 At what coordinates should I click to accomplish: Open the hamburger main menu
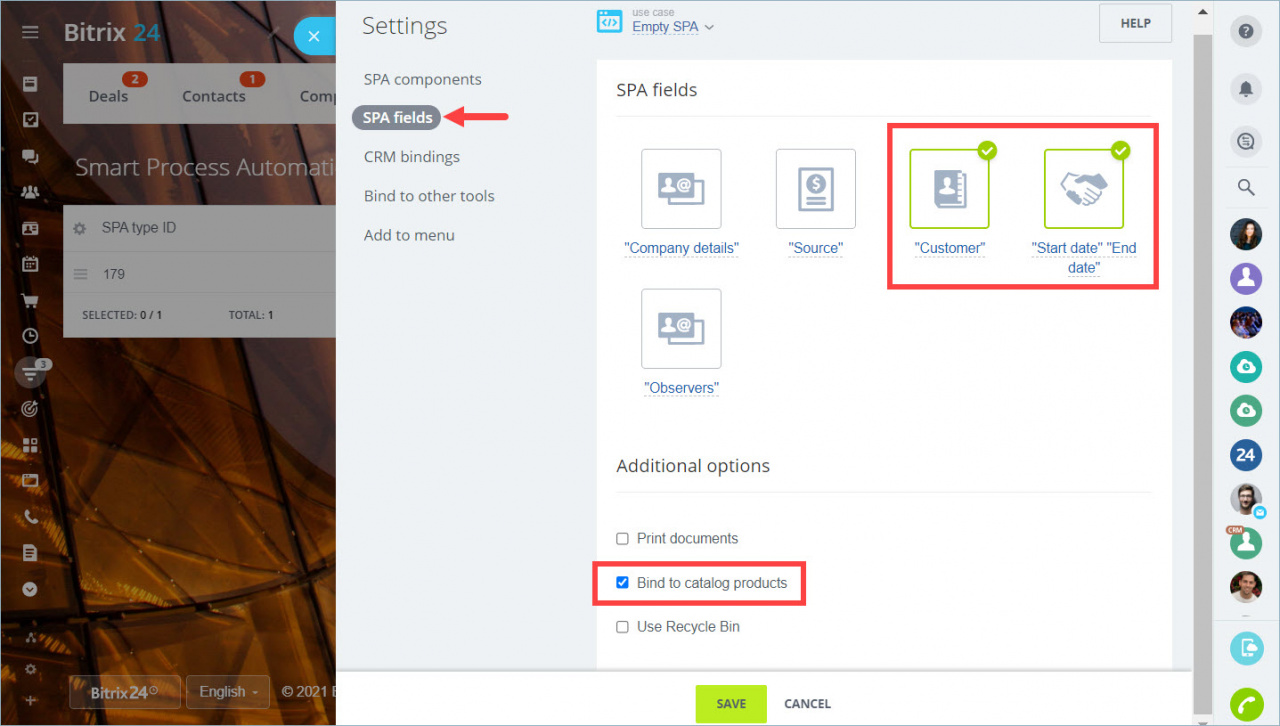30,32
